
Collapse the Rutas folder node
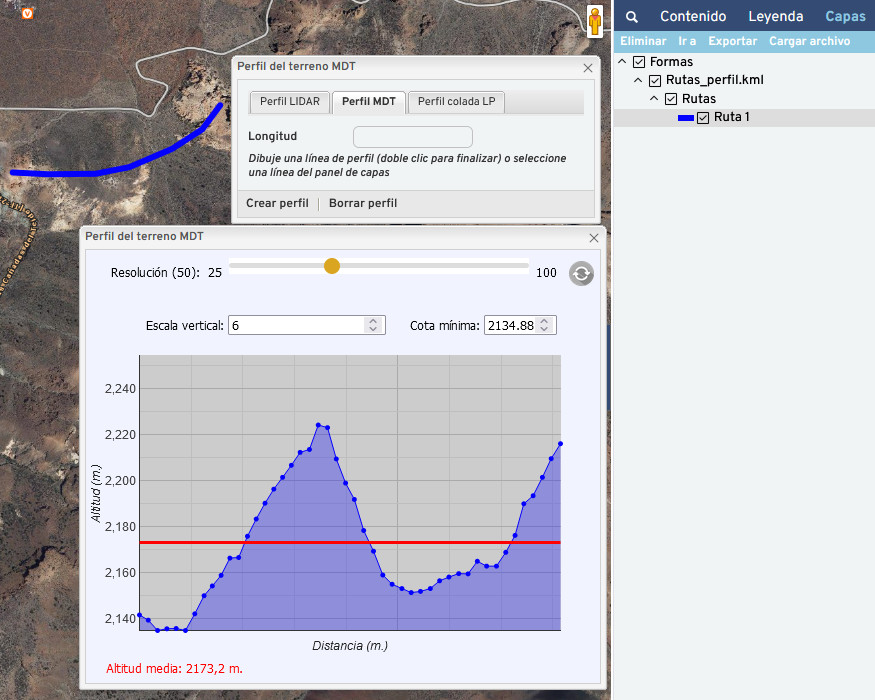coord(656,99)
